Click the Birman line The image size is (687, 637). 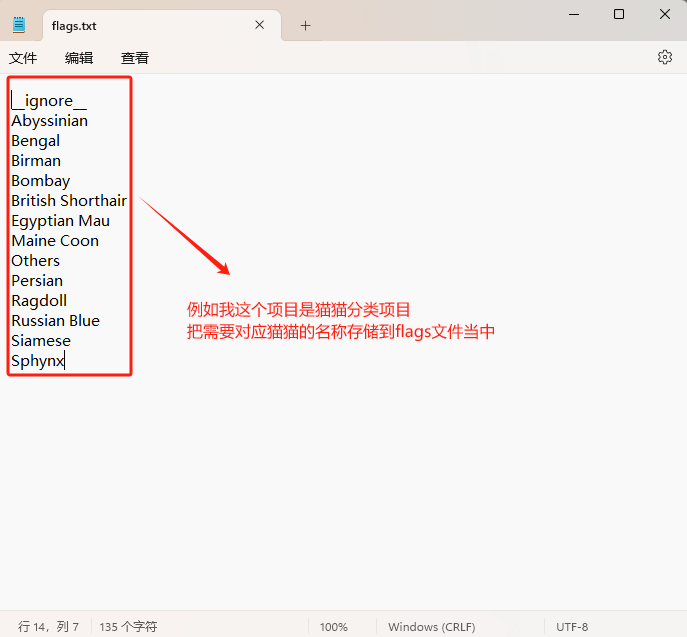[x=36, y=161]
